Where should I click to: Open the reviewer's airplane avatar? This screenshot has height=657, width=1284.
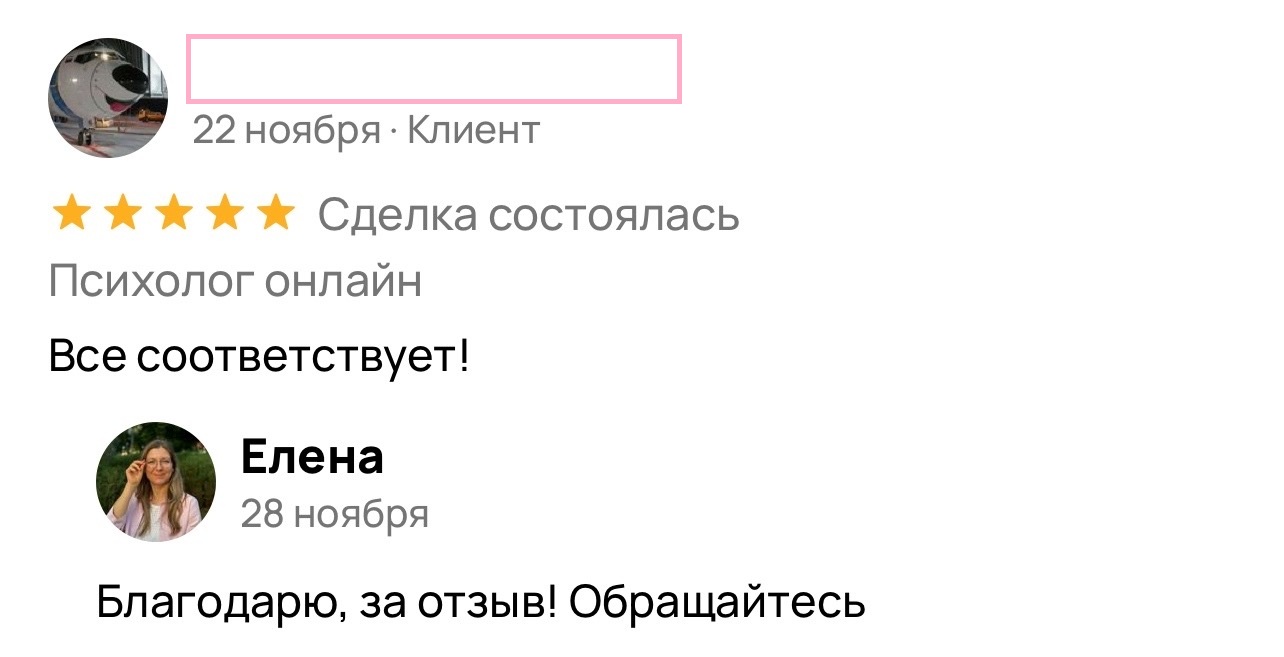click(x=108, y=98)
